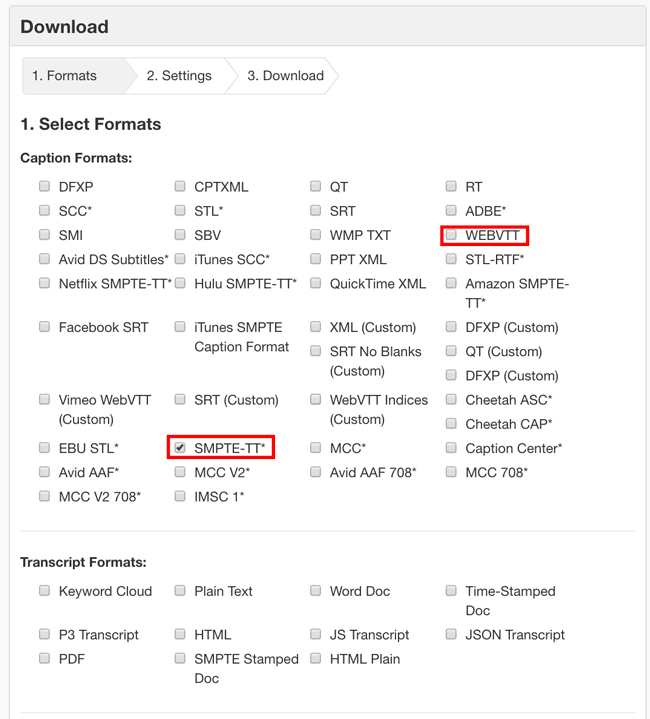Tick the Facebook SRT checkbox
The width and height of the screenshot is (650, 719).
pos(45,327)
